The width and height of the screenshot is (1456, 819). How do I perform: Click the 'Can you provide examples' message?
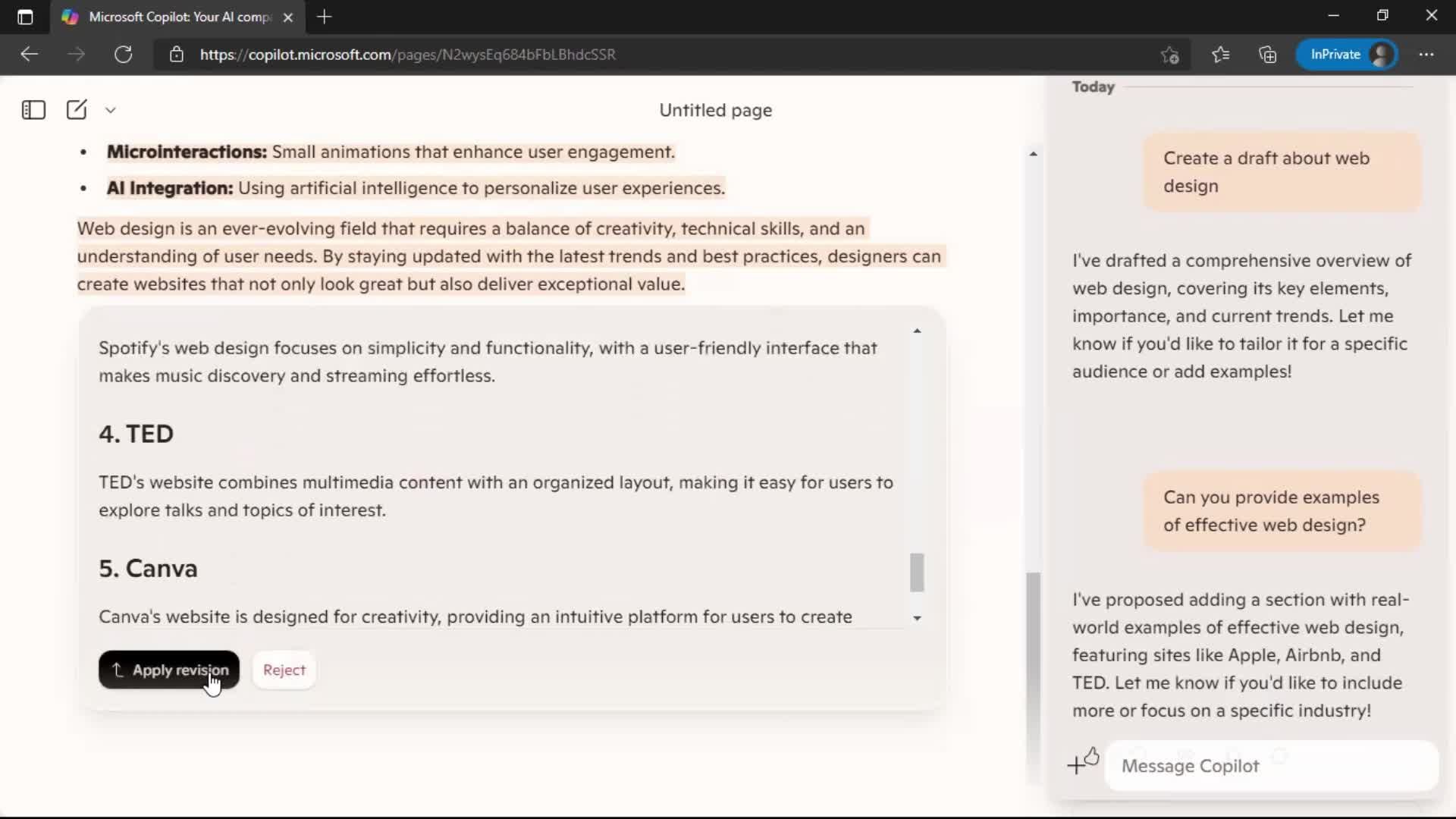click(x=1282, y=511)
